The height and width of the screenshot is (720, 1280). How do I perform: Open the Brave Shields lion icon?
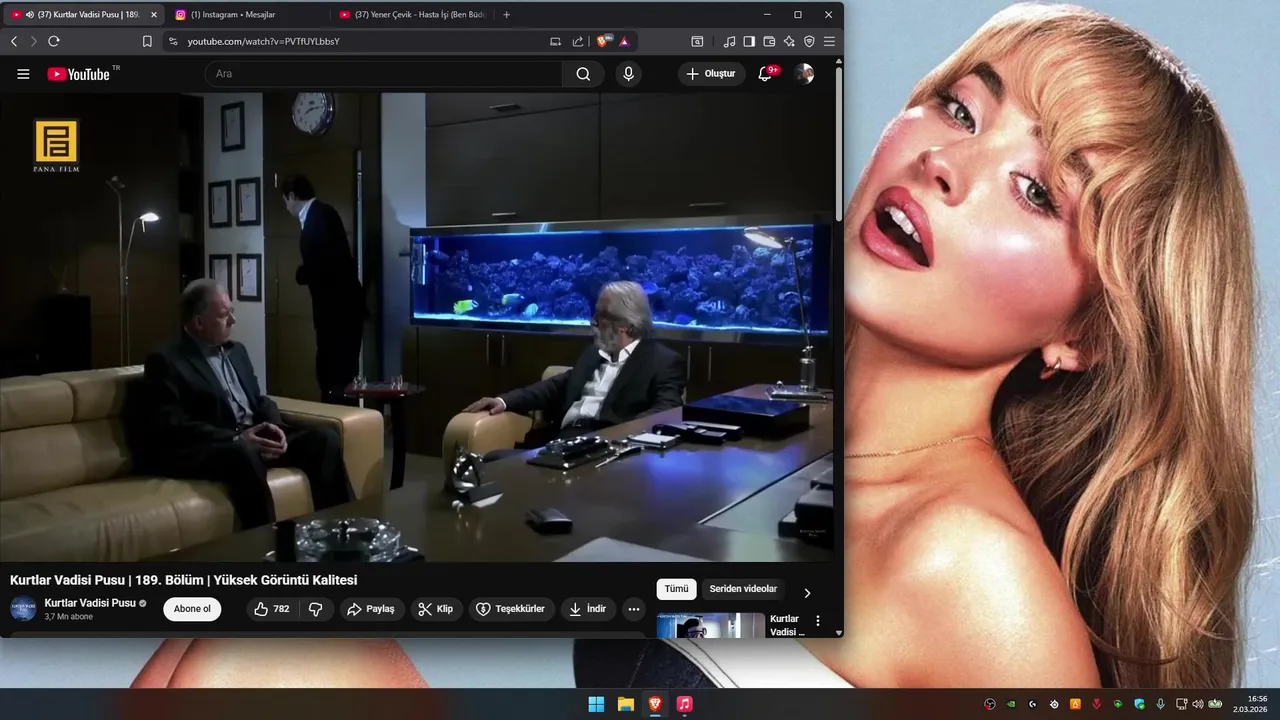(603, 41)
